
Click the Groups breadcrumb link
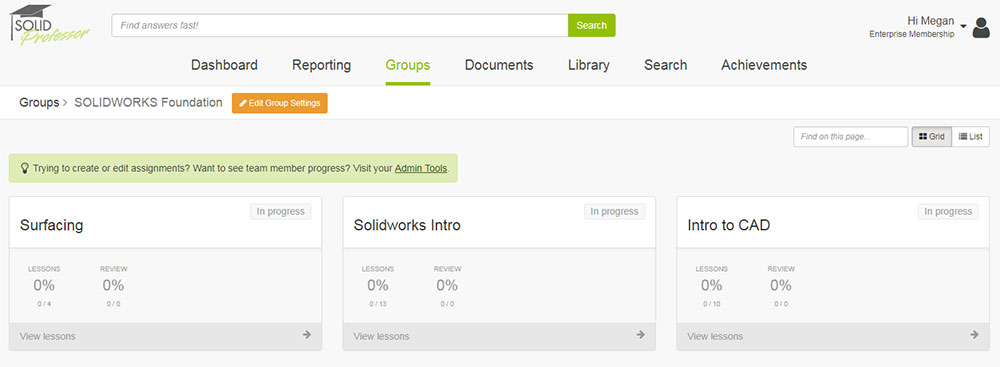tap(39, 103)
